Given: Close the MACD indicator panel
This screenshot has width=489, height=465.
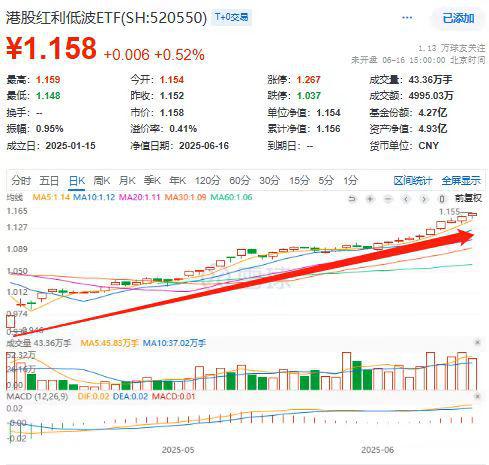Looking at the screenshot, I should [x=477, y=396].
